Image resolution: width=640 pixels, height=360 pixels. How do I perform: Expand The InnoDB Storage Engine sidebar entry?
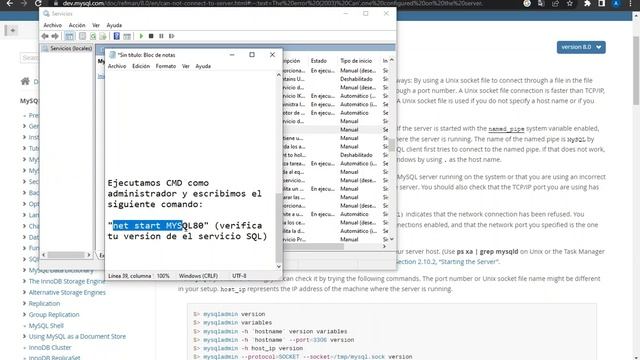pos(24,281)
